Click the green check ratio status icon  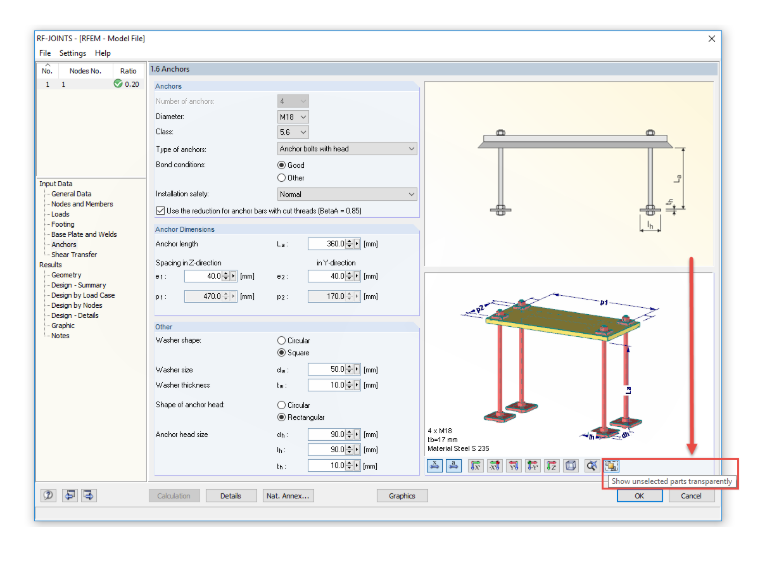118,84
